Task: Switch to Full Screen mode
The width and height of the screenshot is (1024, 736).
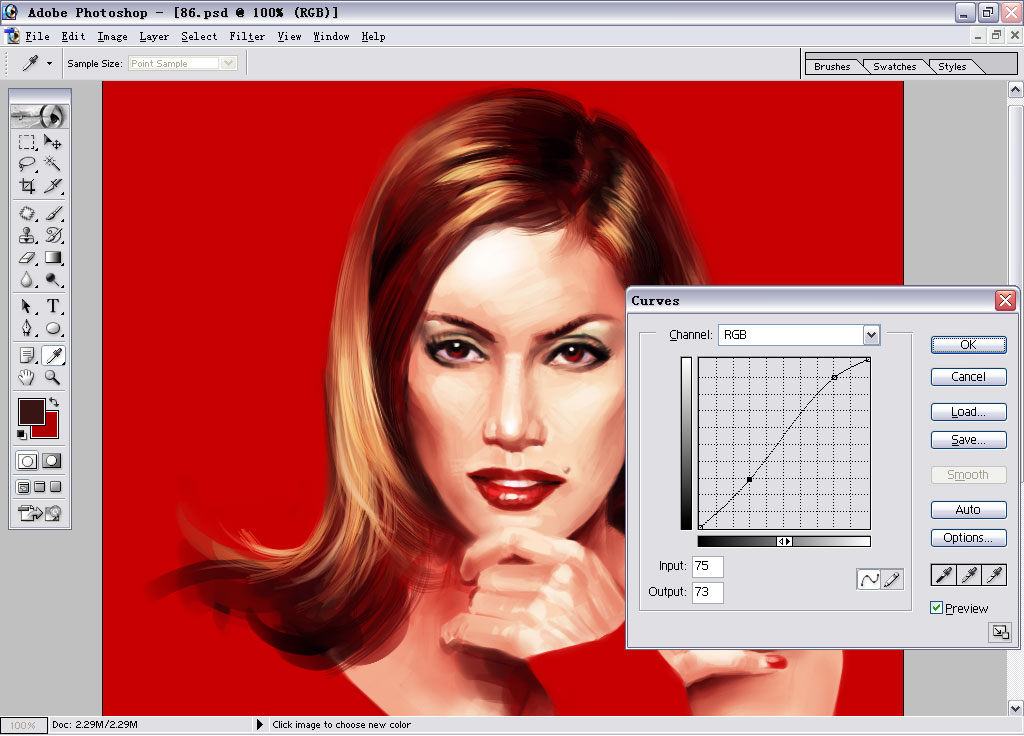Action: [x=56, y=487]
